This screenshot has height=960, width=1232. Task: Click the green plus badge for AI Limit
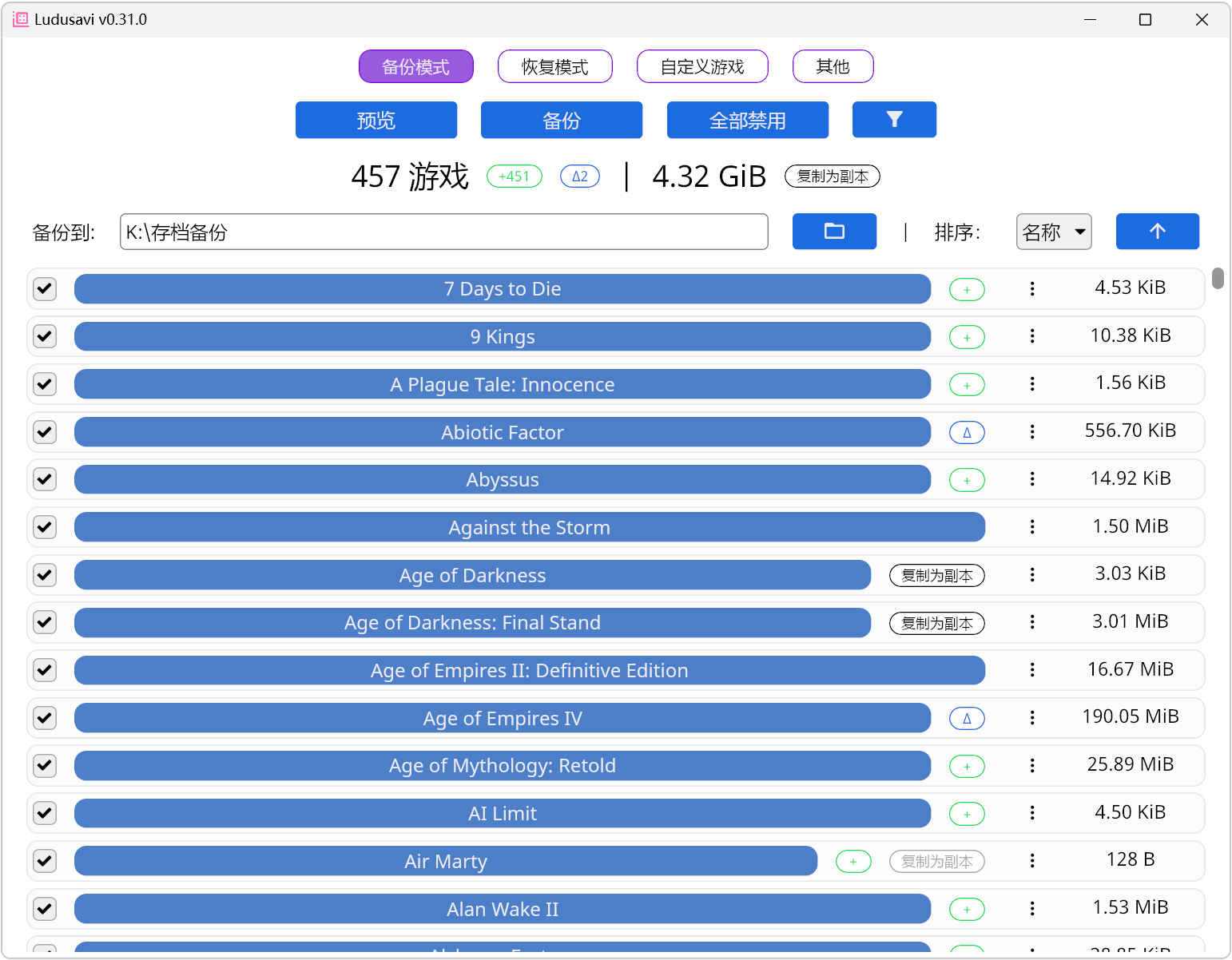967,815
